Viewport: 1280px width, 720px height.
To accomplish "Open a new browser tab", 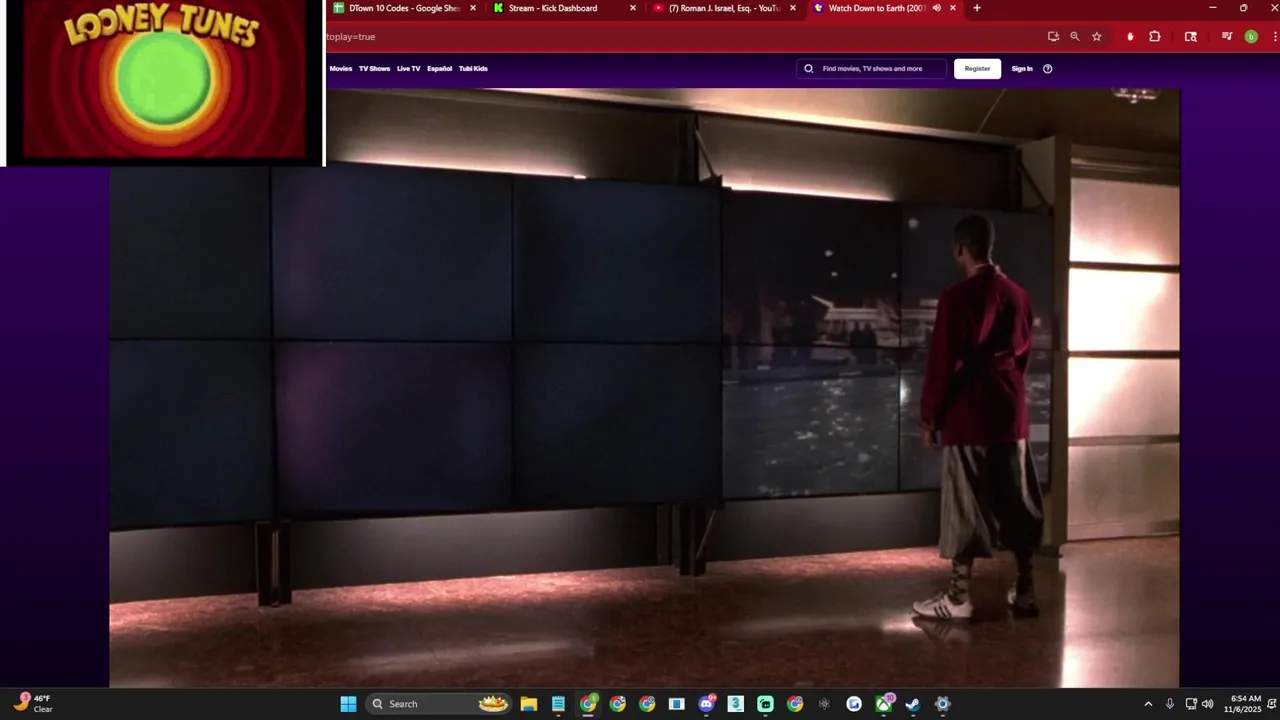I will click(977, 8).
